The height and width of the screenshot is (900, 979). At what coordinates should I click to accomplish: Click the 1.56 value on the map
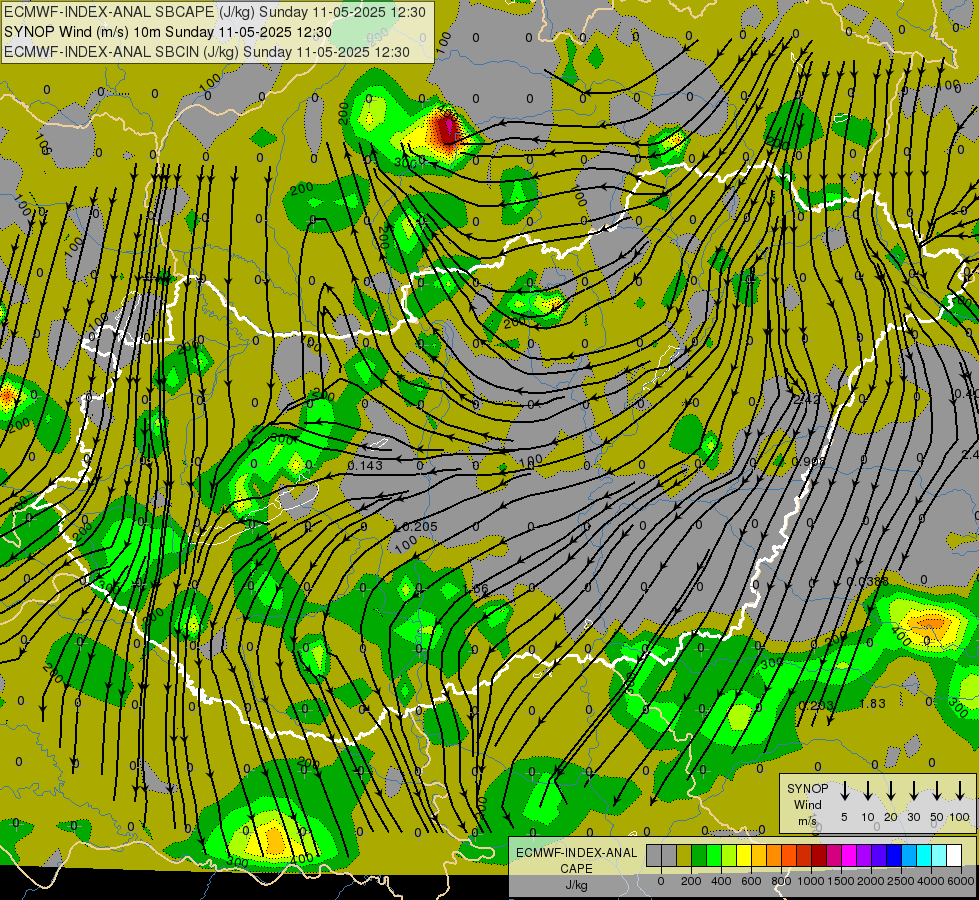coord(476,588)
